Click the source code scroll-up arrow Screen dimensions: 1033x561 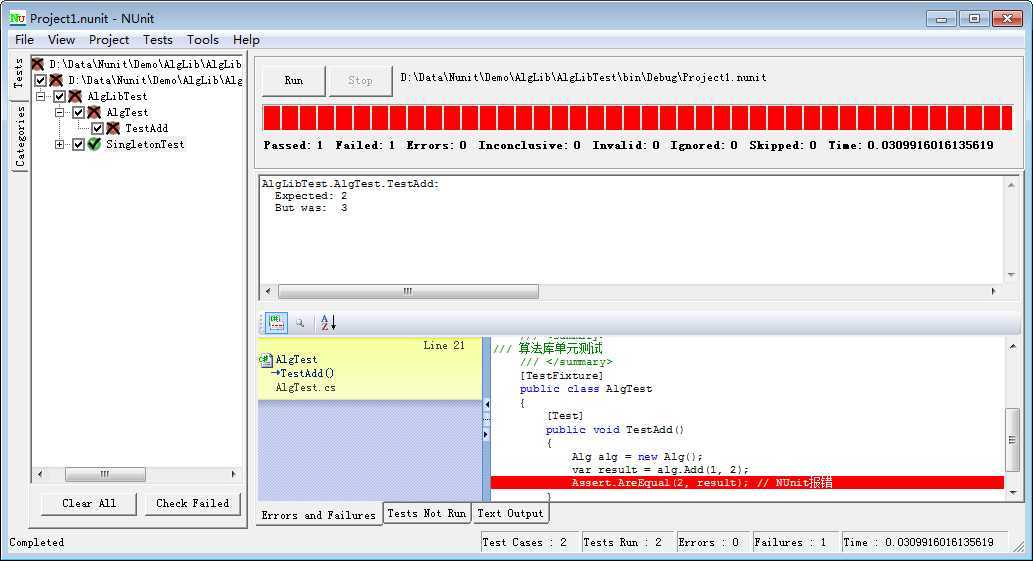[x=1013, y=346]
